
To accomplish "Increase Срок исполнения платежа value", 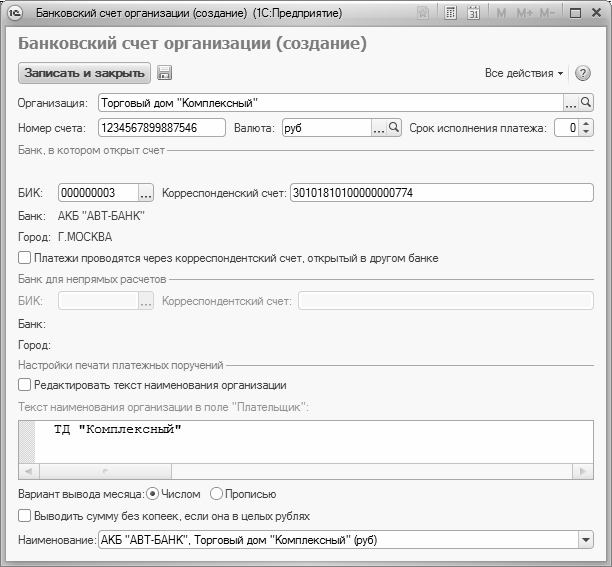I will (586, 123).
